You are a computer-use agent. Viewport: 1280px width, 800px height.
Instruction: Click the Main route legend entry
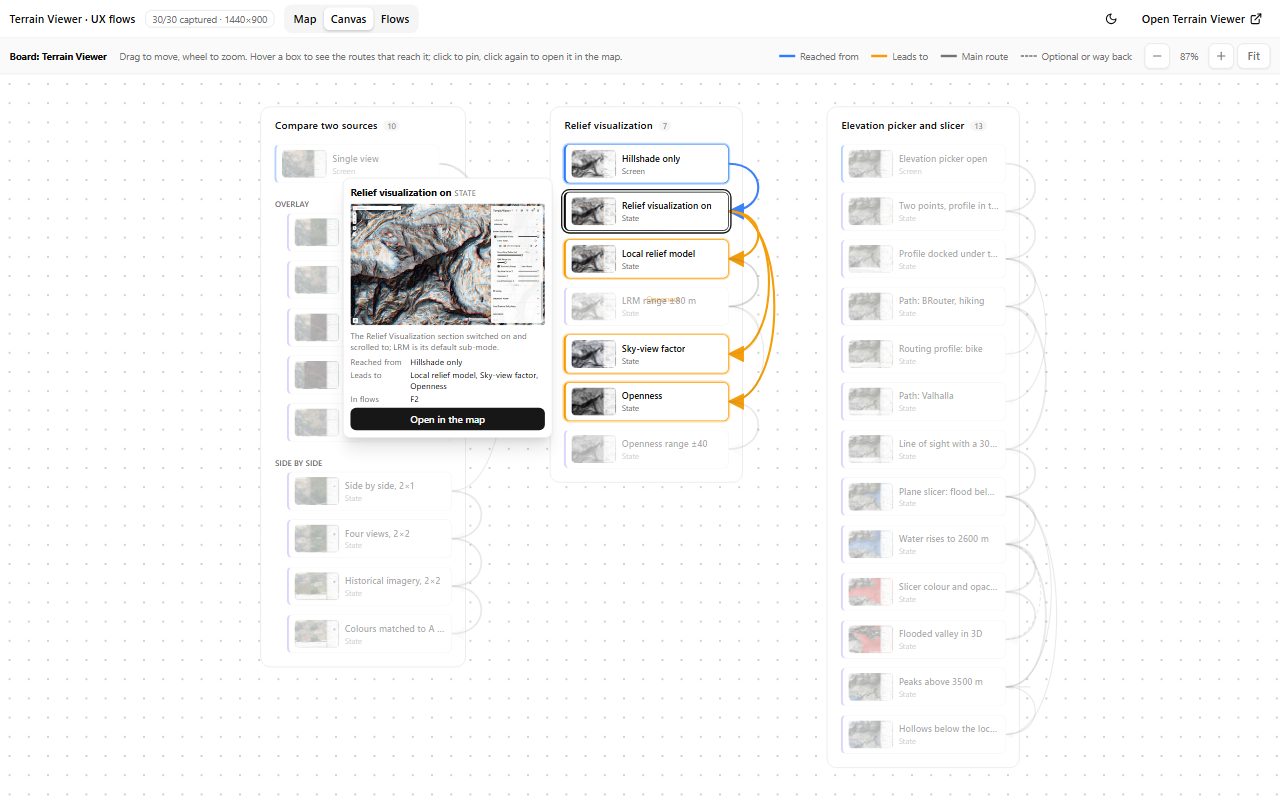coord(975,57)
